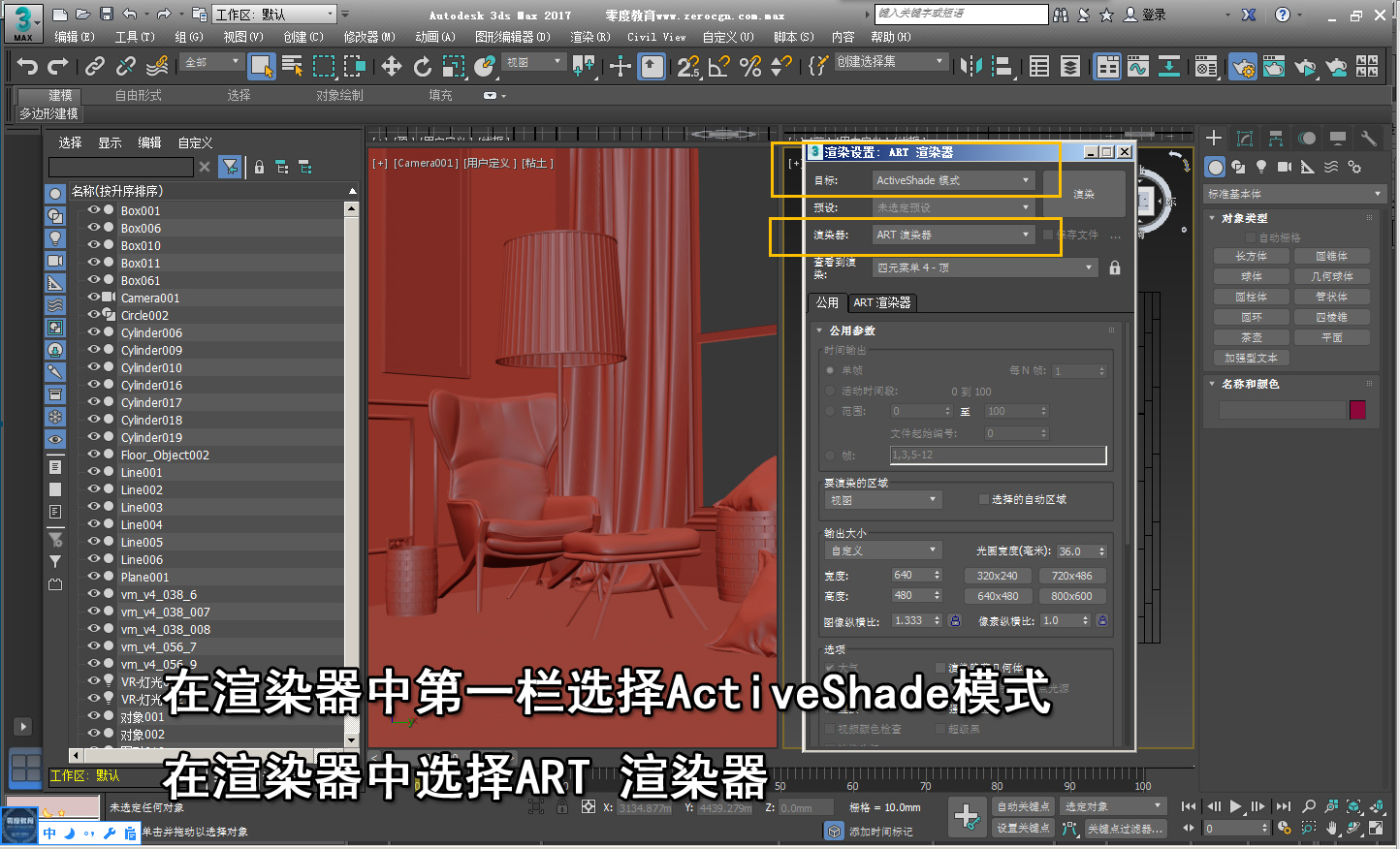Open Output Size custom dropdown

(882, 550)
